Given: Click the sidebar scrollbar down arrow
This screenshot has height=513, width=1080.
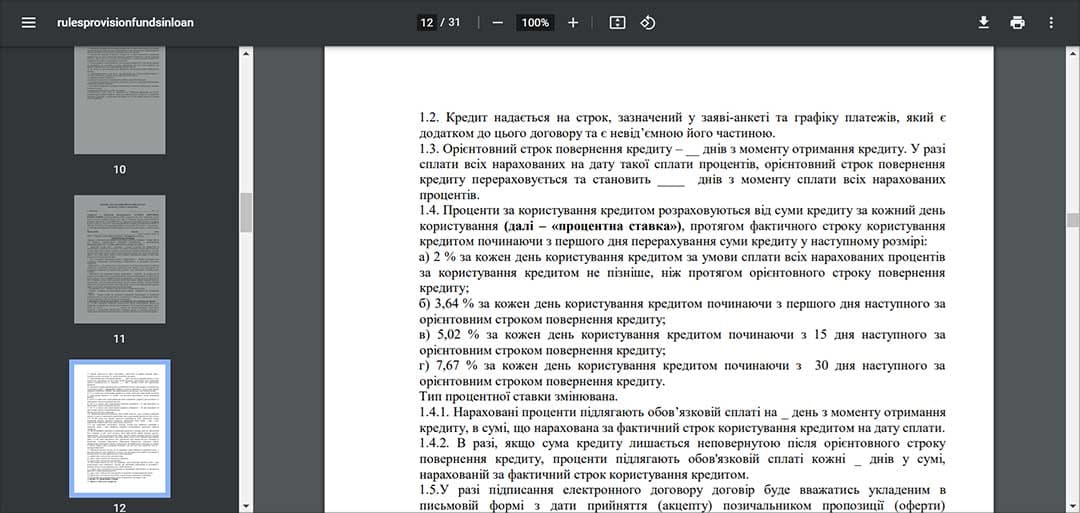Looking at the screenshot, I should tap(246, 506).
